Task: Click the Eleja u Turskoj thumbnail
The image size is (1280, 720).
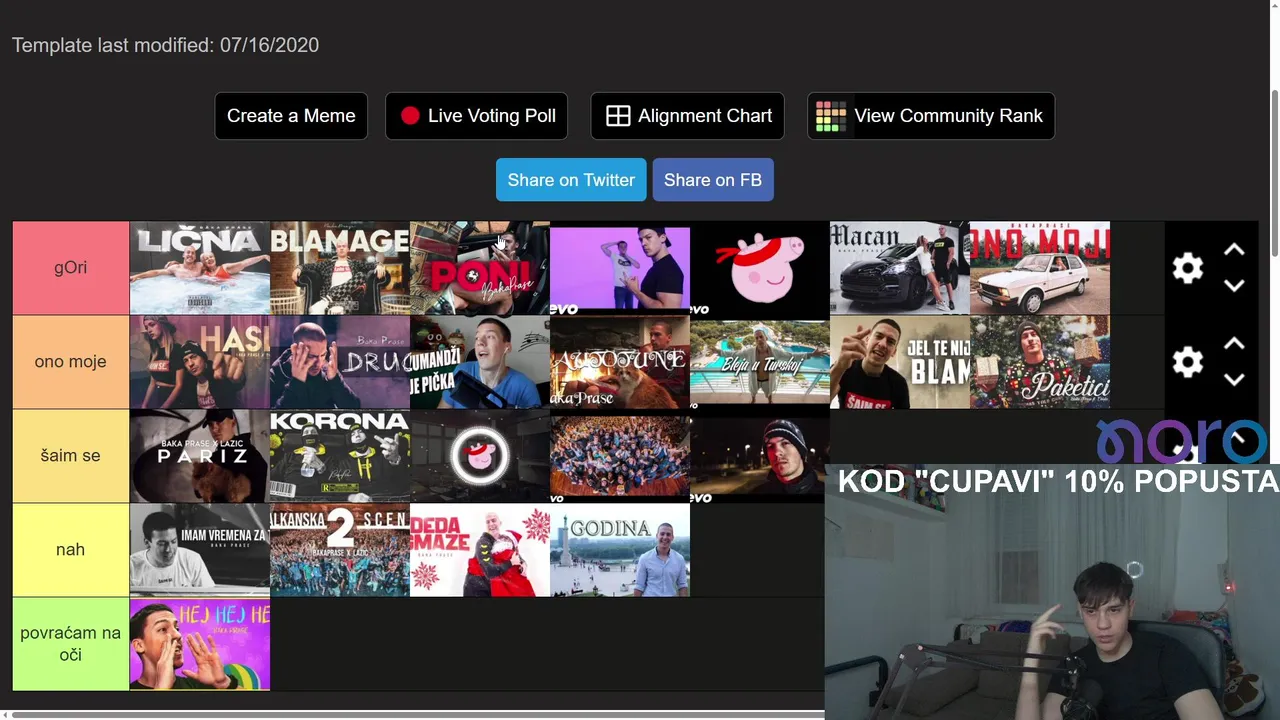Action: (760, 362)
